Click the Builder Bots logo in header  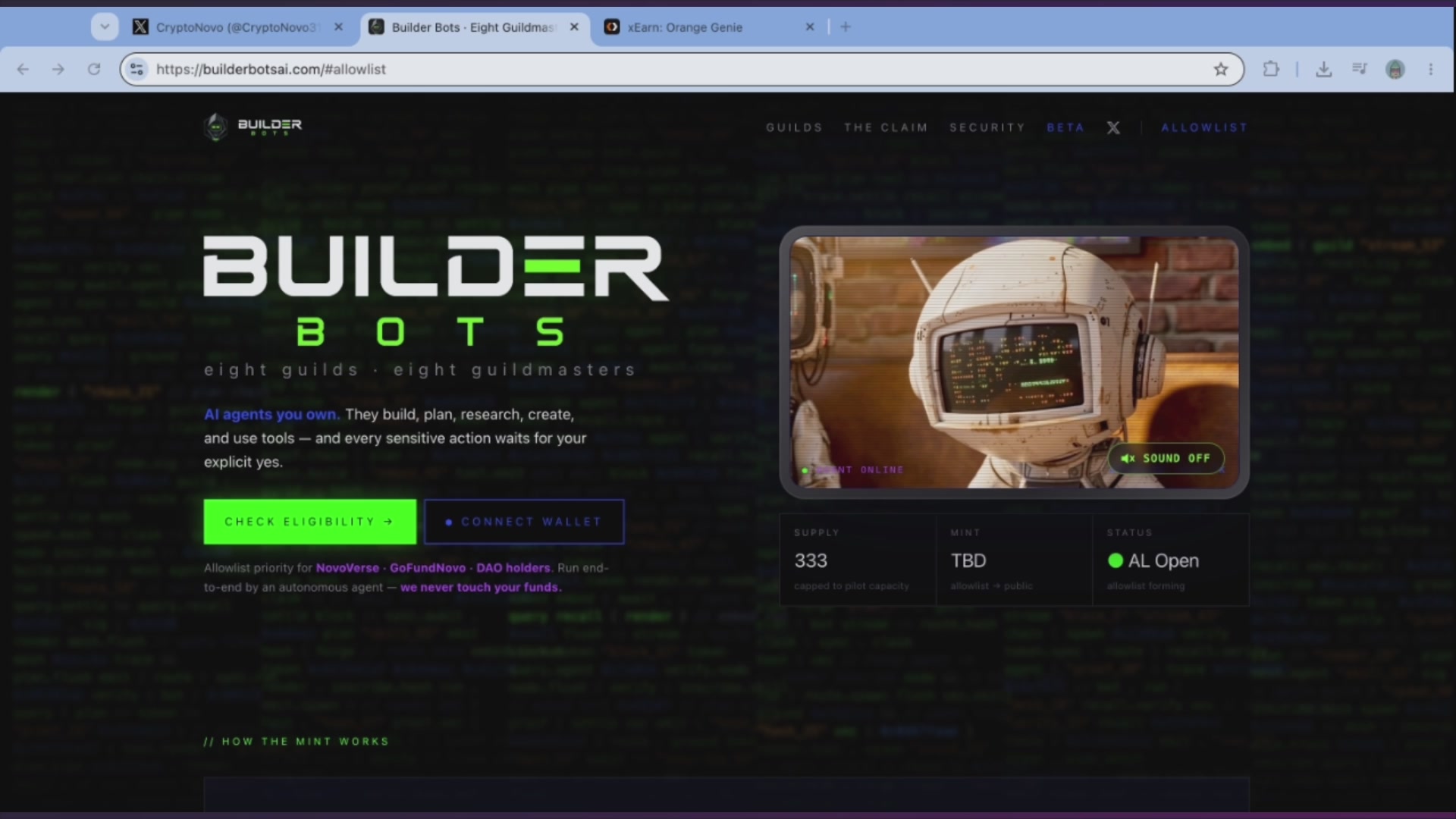coord(253,127)
